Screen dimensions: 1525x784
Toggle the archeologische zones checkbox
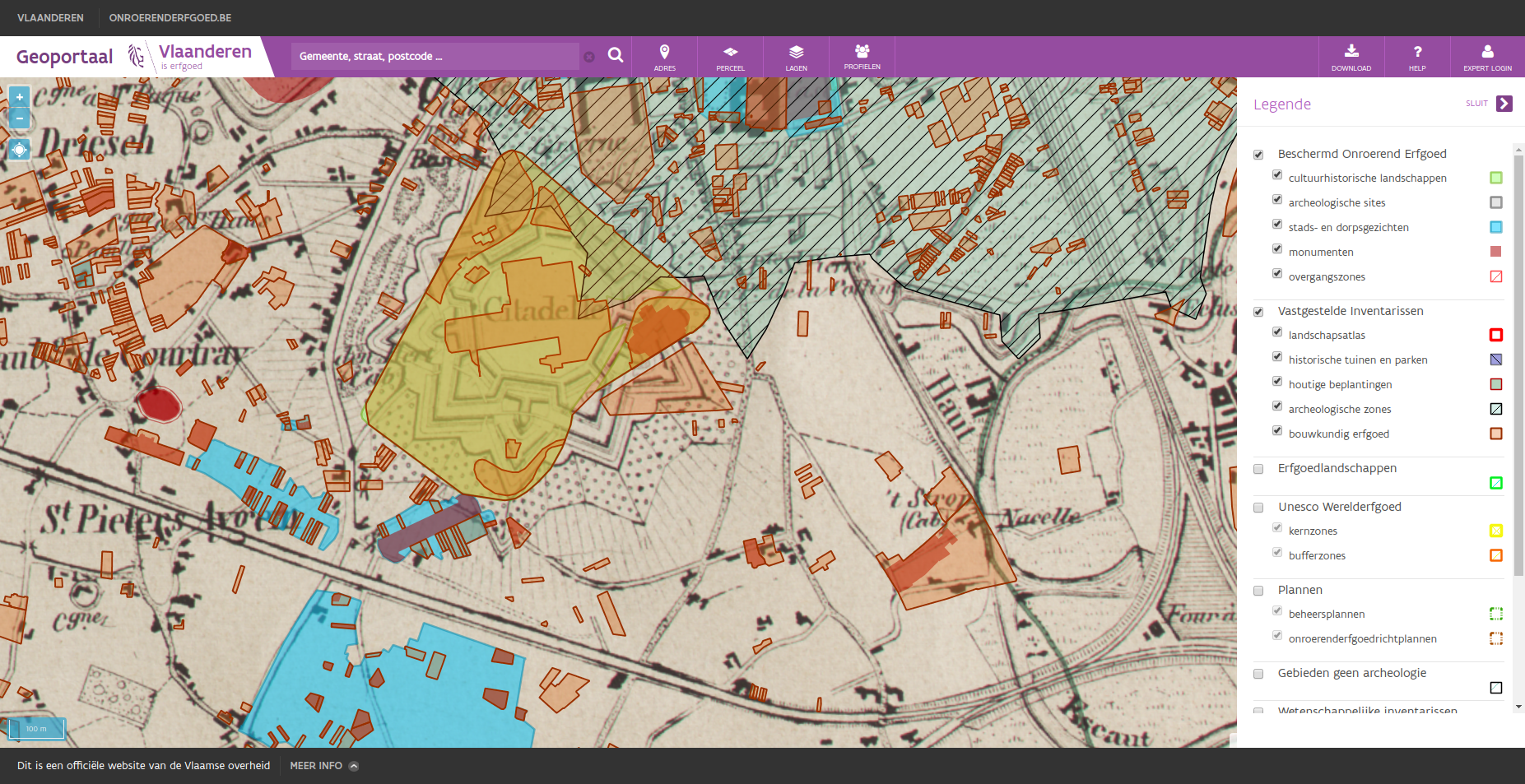[x=1277, y=406]
